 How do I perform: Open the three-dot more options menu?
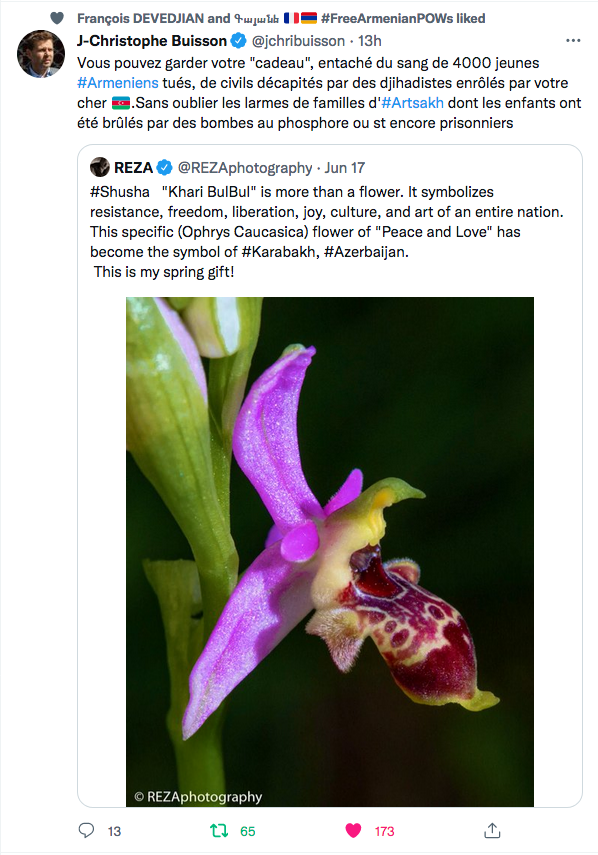(x=573, y=40)
